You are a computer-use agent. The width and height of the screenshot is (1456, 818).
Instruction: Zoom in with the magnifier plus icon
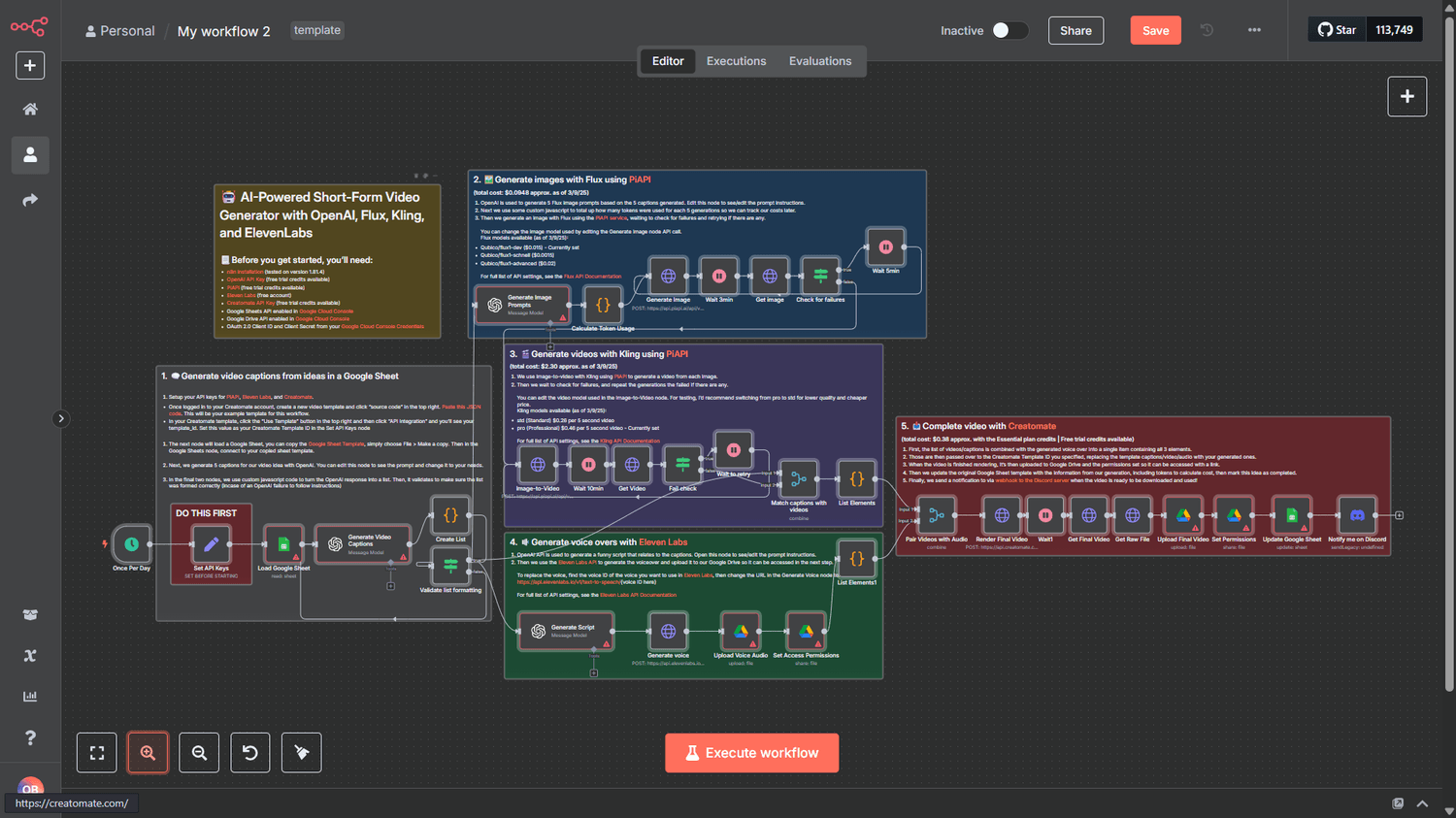click(x=148, y=753)
